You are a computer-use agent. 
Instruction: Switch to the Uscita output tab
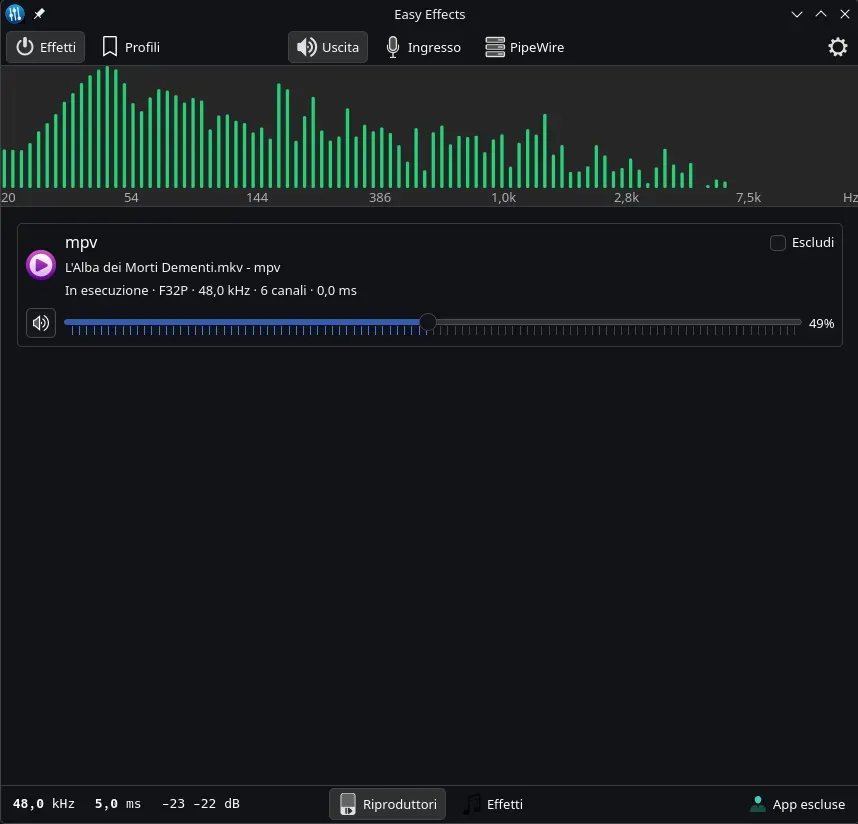coord(328,47)
